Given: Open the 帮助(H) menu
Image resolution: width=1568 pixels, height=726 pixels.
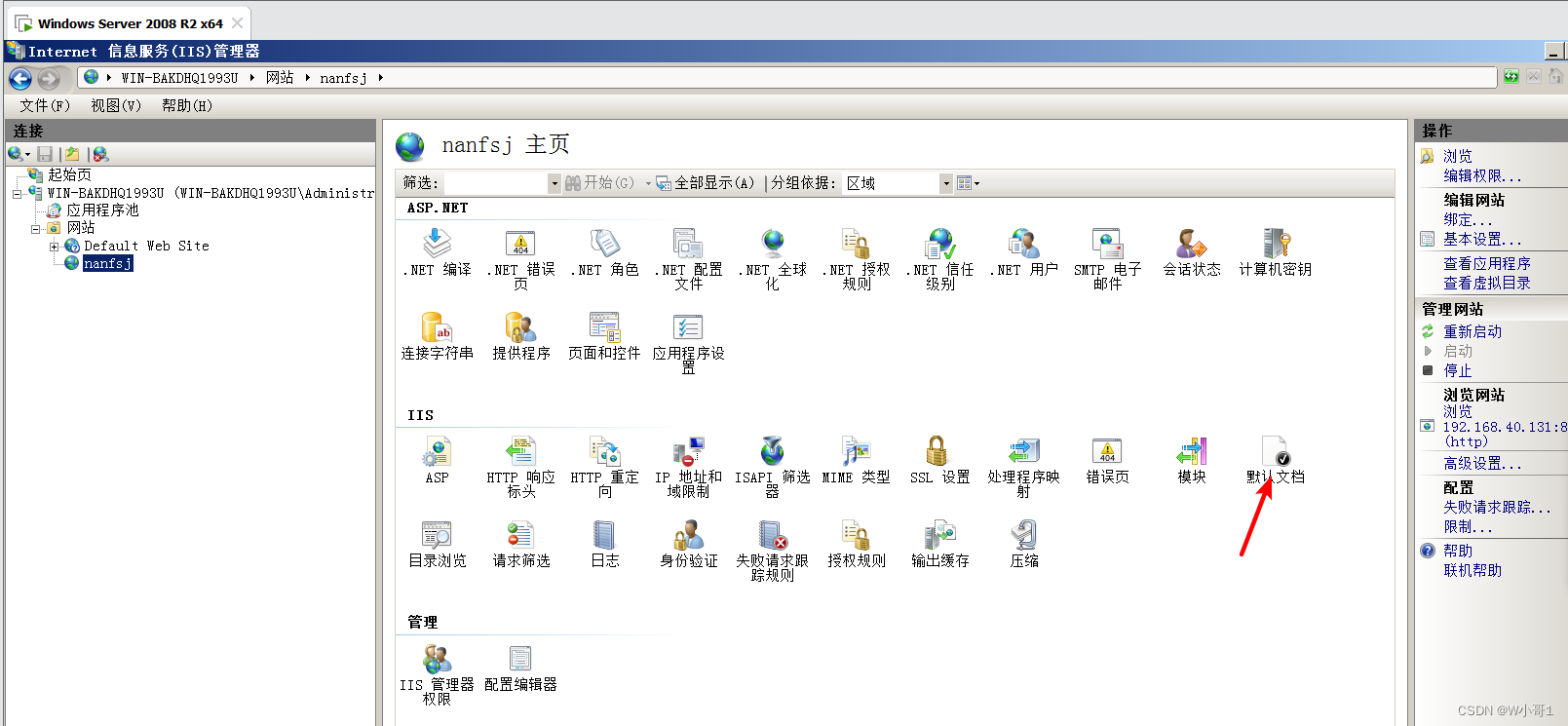Looking at the screenshot, I should pyautogui.click(x=187, y=105).
